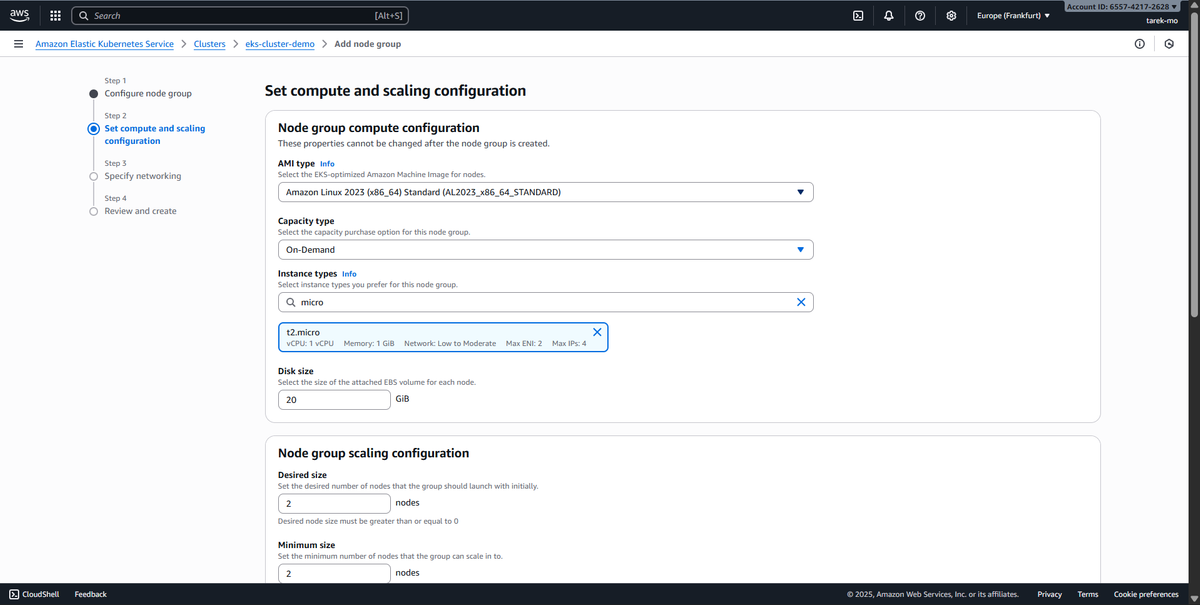1200x605 pixels.
Task: Open the support help question icon
Action: point(920,16)
